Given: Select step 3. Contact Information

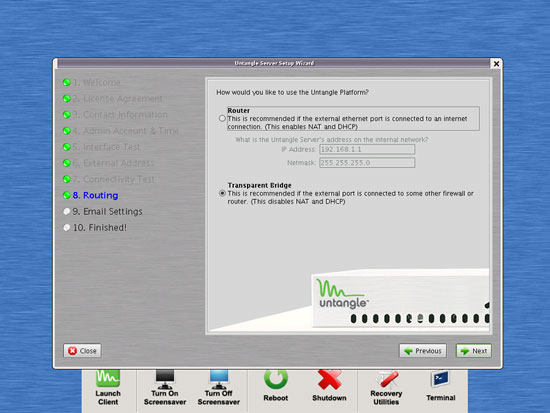Looking at the screenshot, I should [115, 115].
